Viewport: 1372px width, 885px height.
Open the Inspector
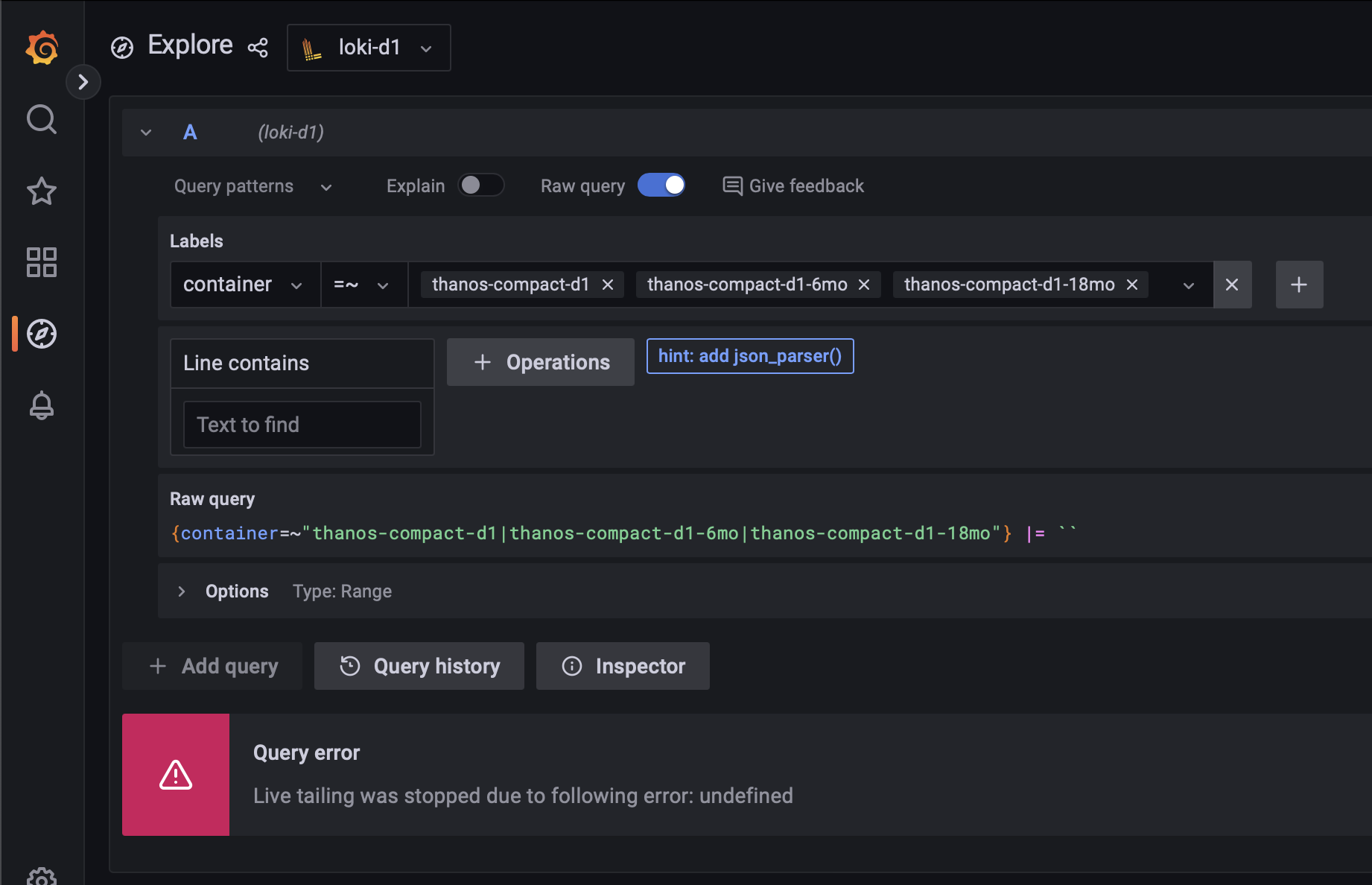pyautogui.click(x=623, y=666)
